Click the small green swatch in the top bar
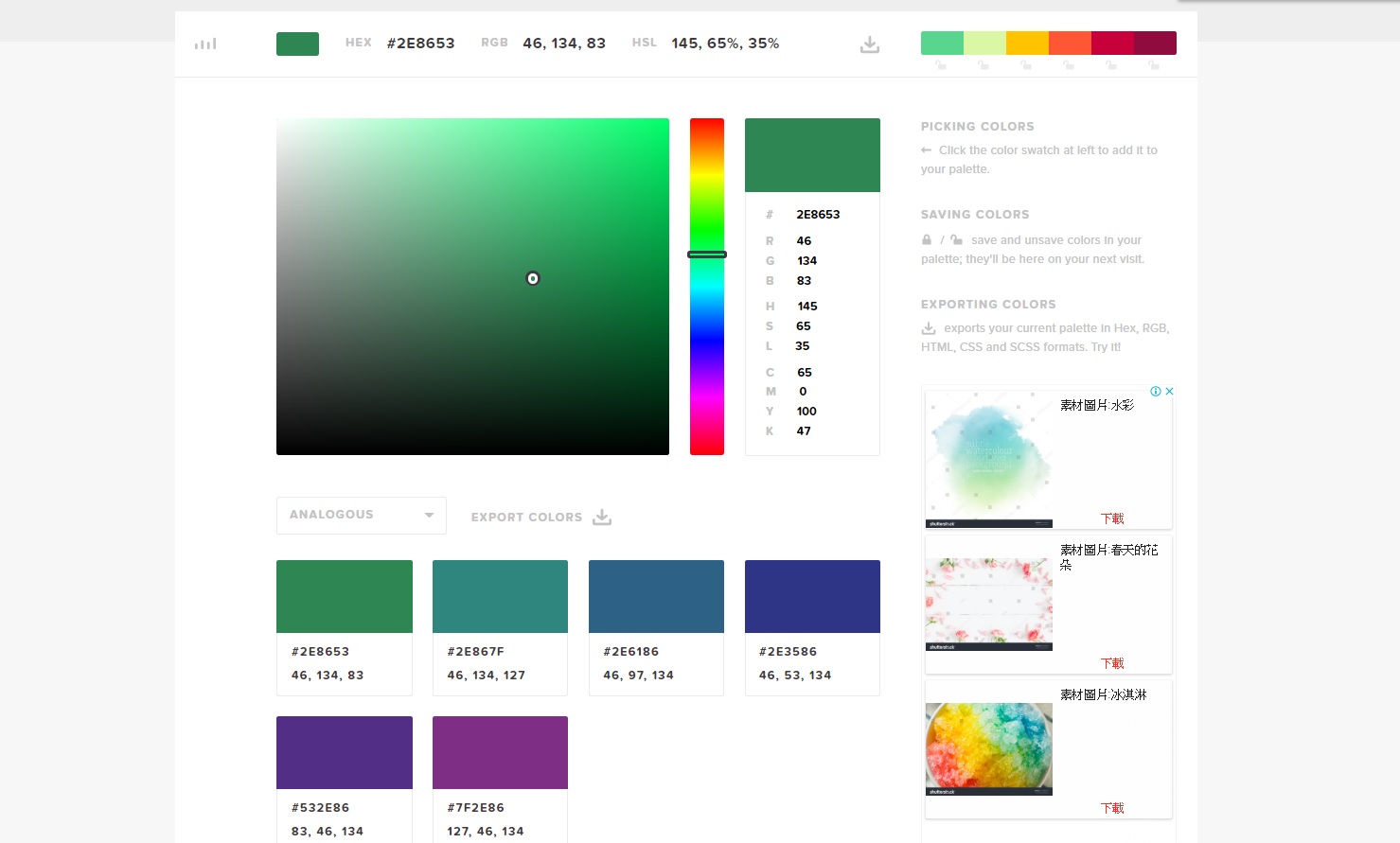 click(x=297, y=44)
